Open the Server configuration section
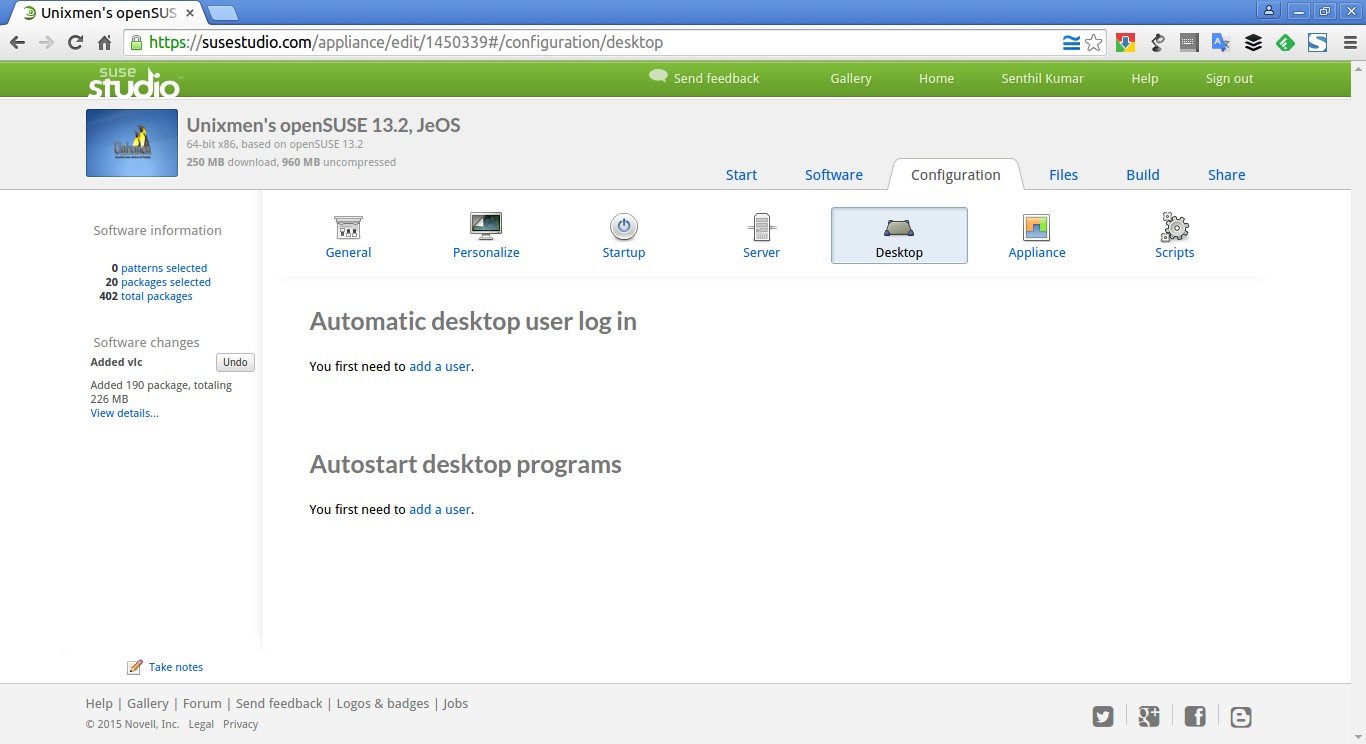This screenshot has width=1366, height=744. click(761, 236)
